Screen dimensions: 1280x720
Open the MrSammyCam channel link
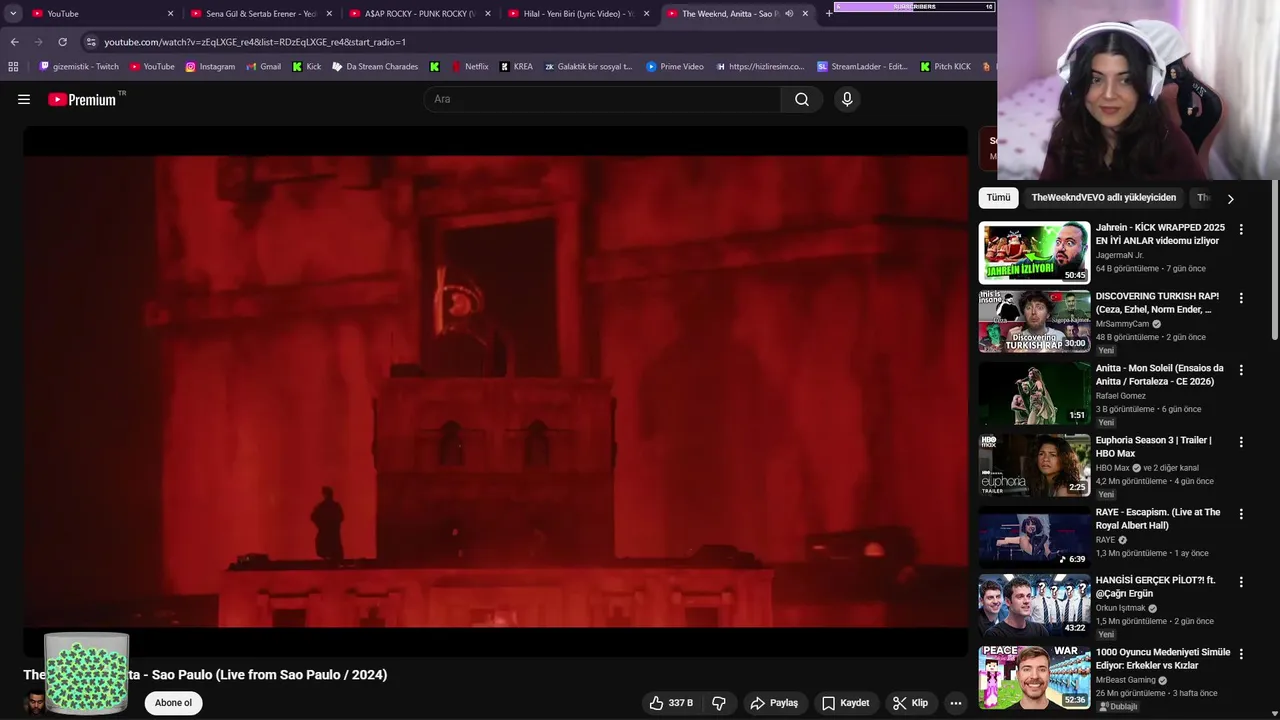pos(1122,324)
